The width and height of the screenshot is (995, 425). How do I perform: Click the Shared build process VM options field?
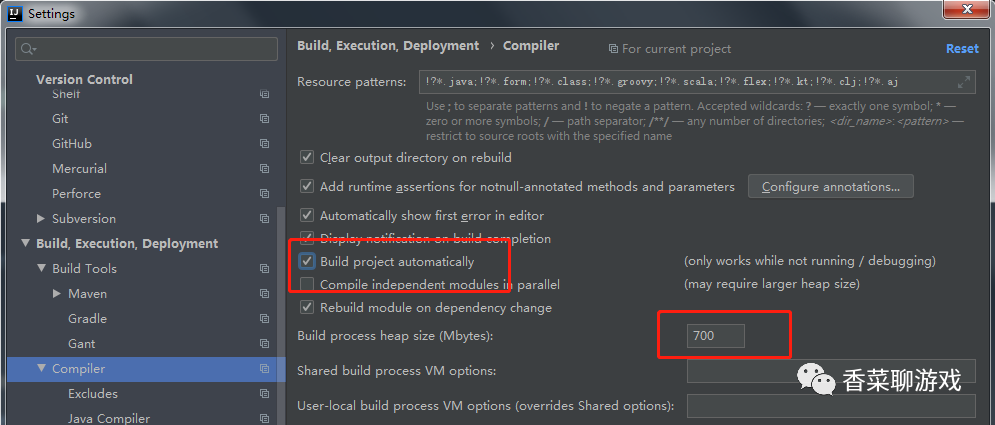pyautogui.click(x=830, y=371)
